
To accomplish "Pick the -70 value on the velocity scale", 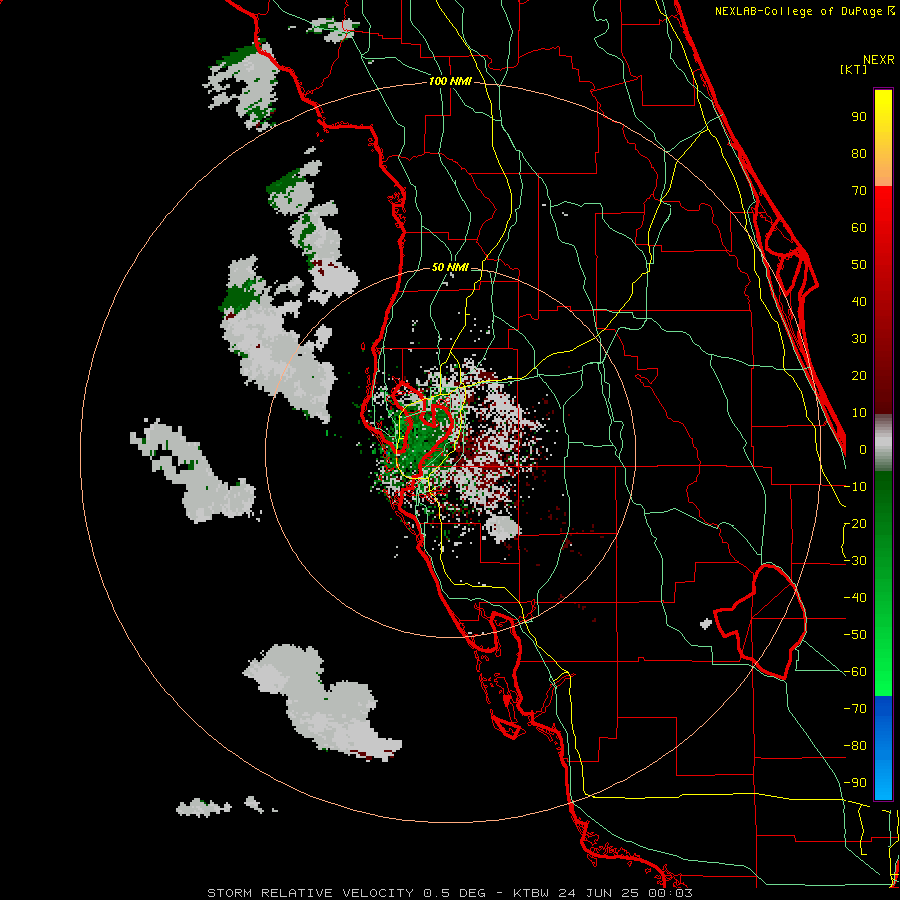I will click(855, 709).
